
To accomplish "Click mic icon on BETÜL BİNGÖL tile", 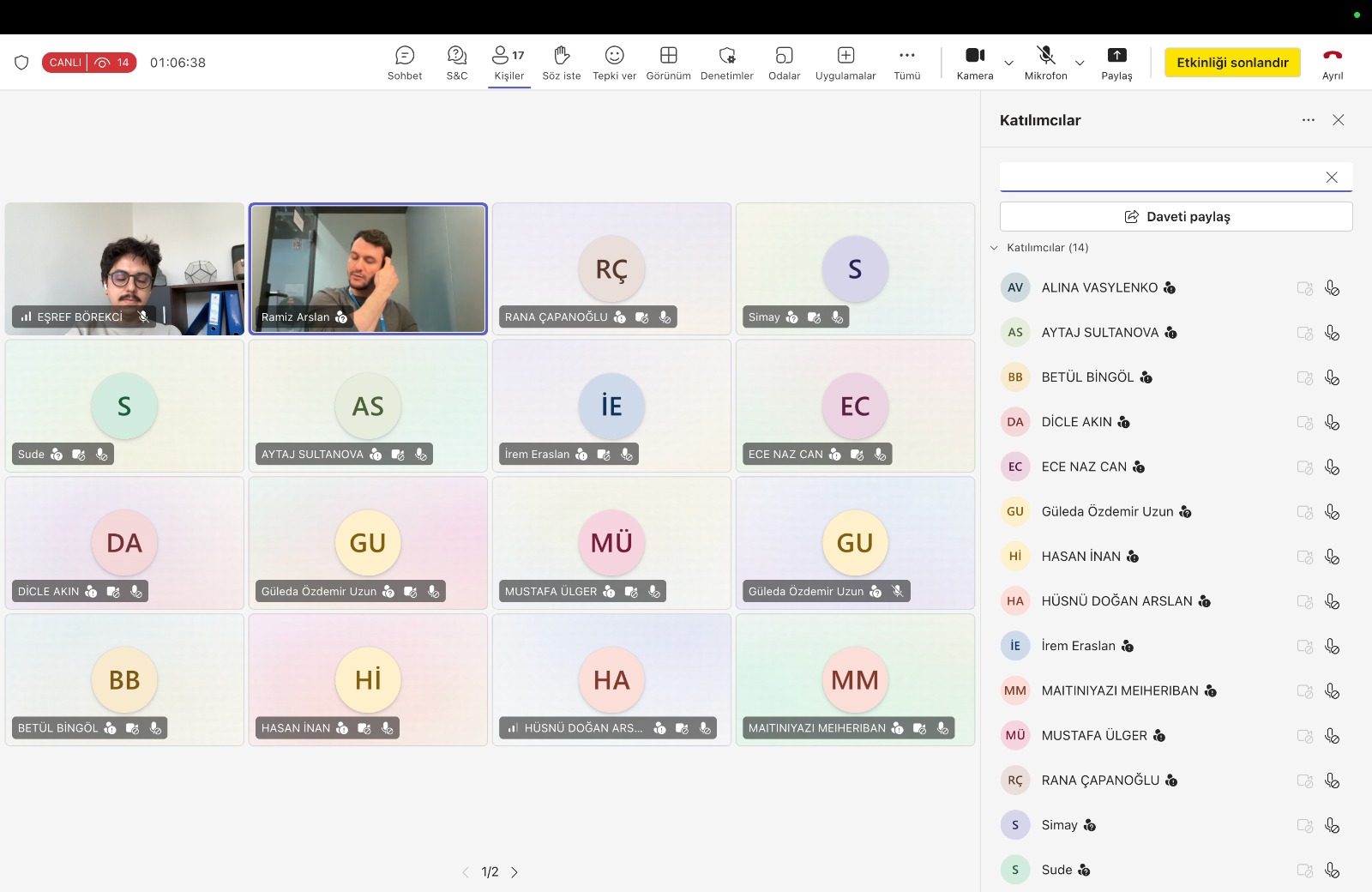I will click(155, 728).
